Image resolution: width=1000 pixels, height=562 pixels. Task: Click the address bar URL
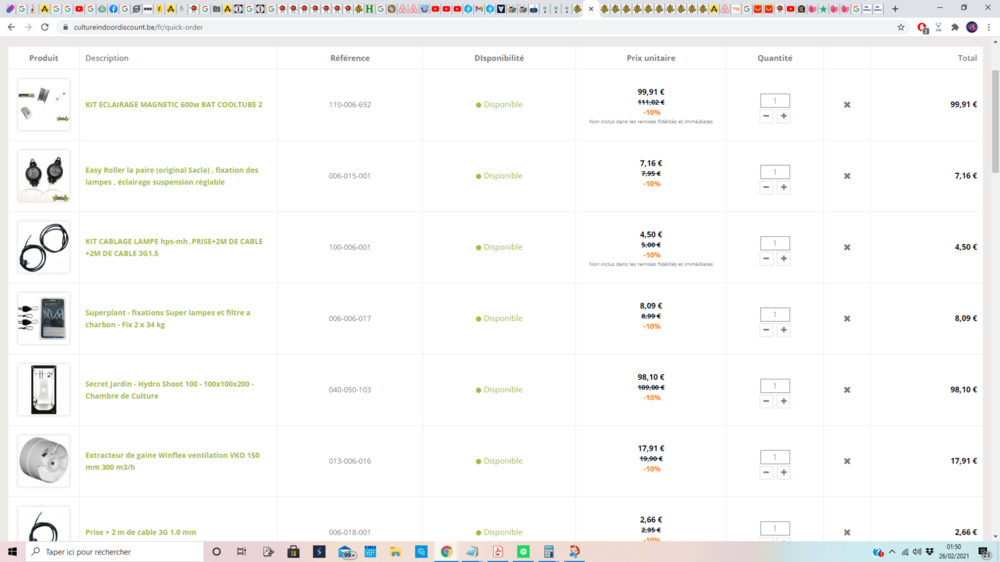pyautogui.click(x=138, y=27)
